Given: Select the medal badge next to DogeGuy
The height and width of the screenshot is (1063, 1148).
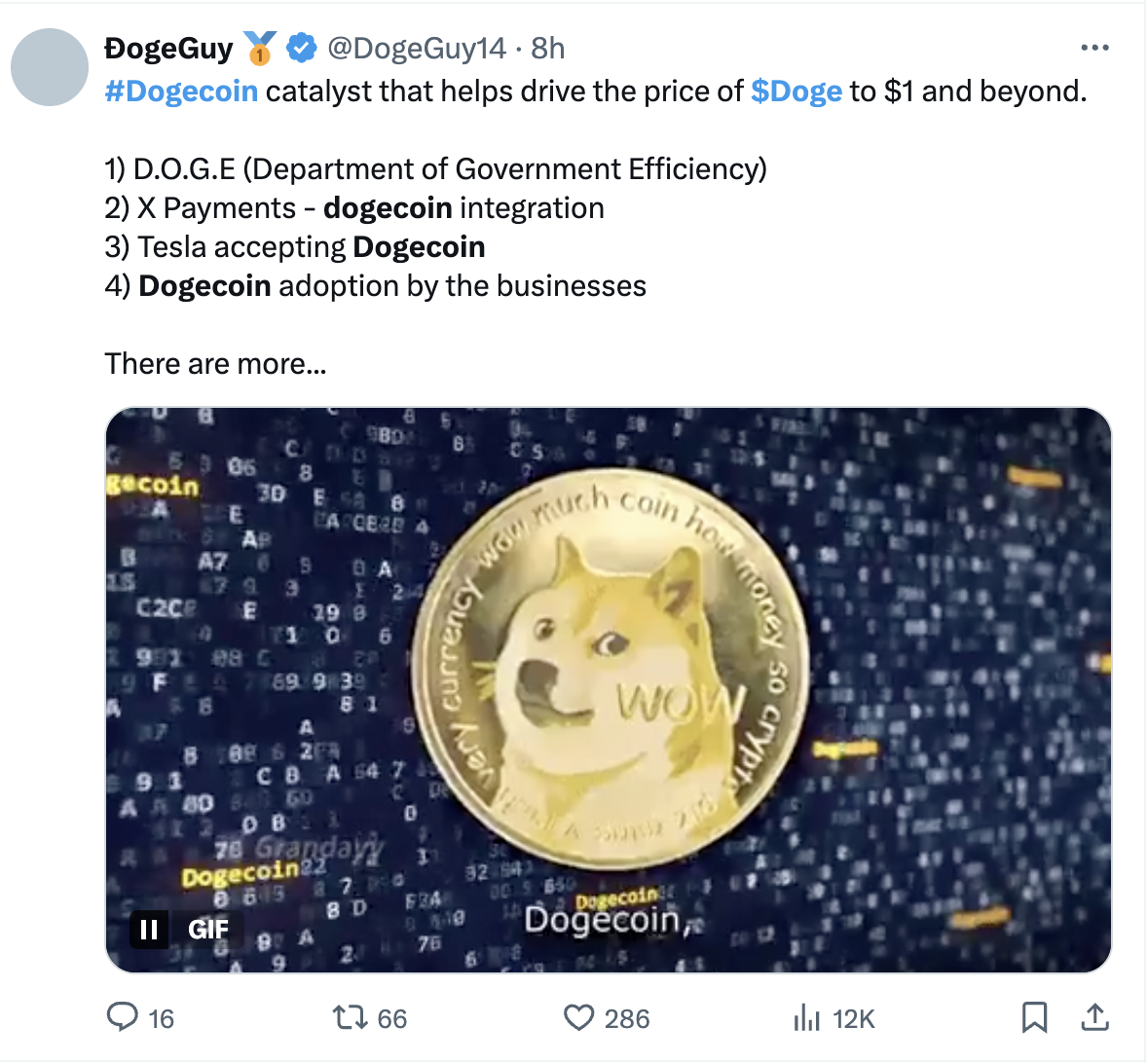Looking at the screenshot, I should click(257, 46).
